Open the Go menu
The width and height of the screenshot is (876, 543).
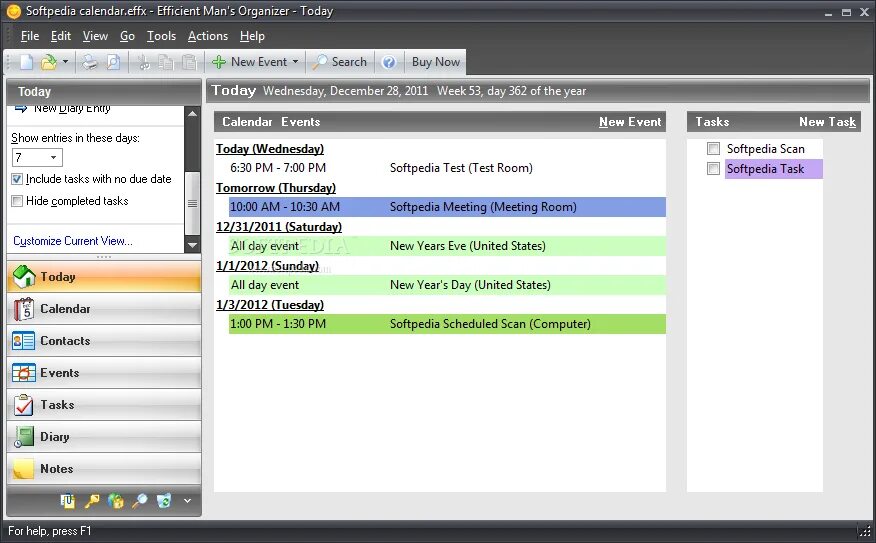pos(127,36)
